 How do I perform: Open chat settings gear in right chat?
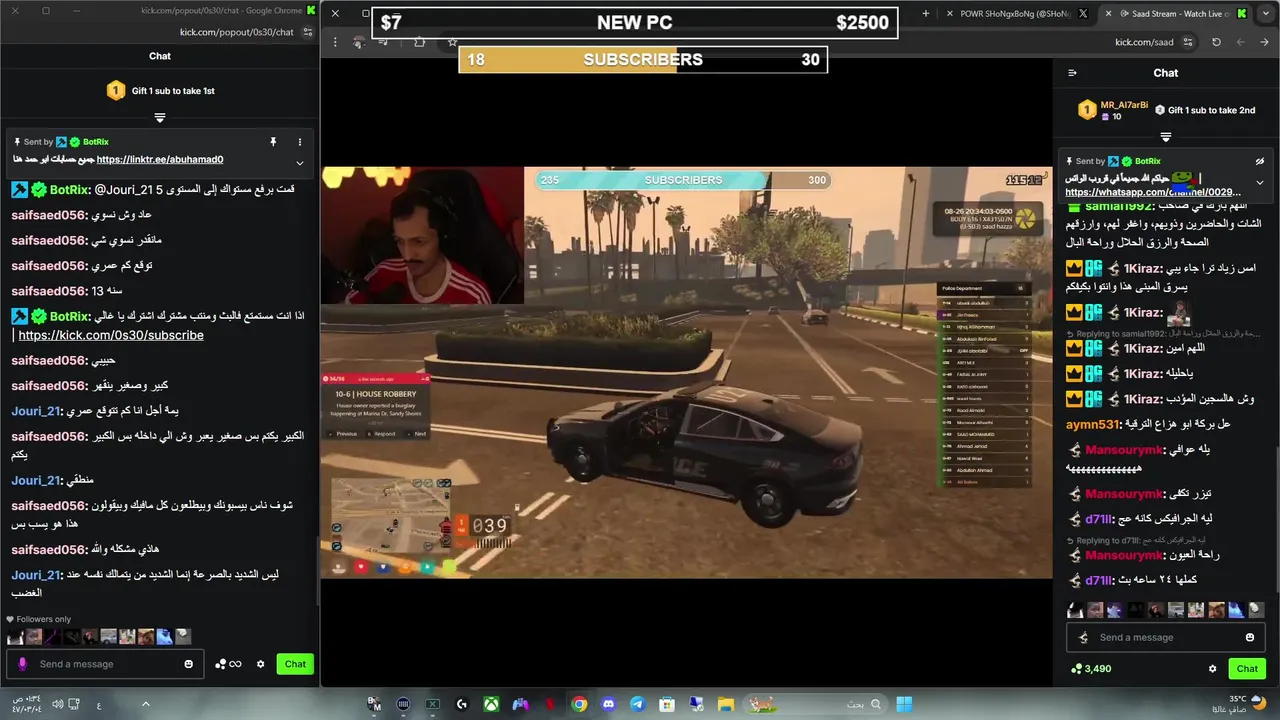pyautogui.click(x=1213, y=668)
